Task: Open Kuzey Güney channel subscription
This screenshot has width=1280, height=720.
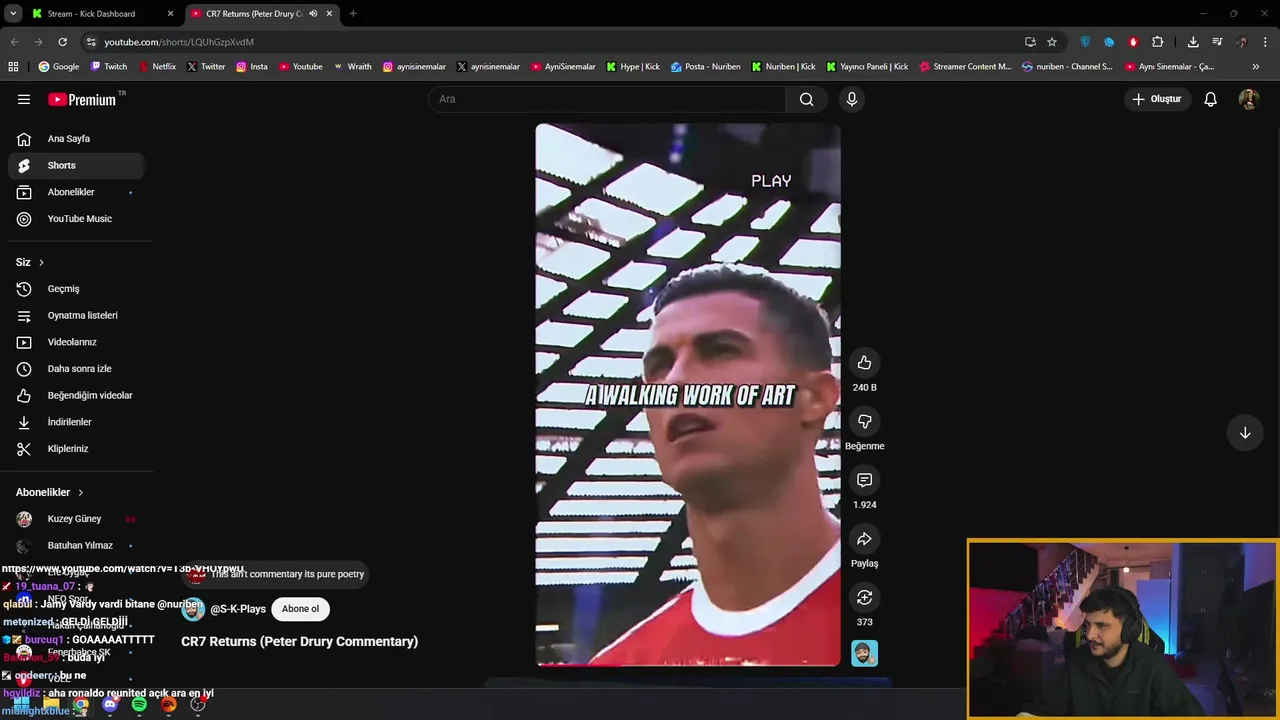Action: pyautogui.click(x=76, y=519)
